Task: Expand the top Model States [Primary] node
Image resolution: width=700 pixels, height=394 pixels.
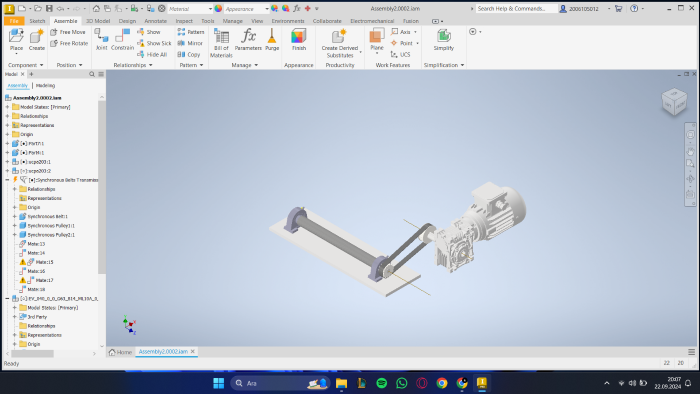Action: [x=7, y=107]
